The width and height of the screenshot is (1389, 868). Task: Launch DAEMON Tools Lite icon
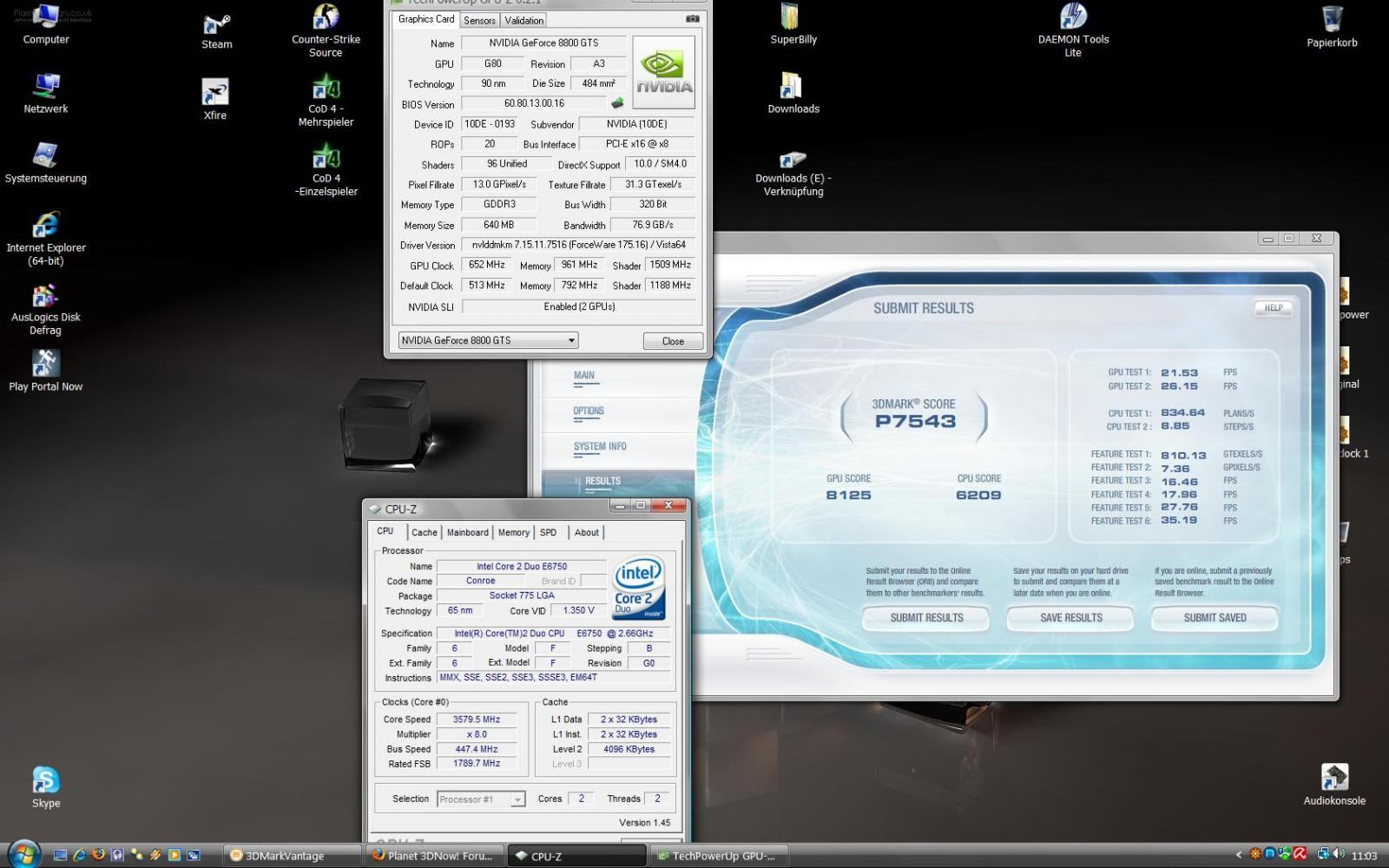pos(1073,30)
